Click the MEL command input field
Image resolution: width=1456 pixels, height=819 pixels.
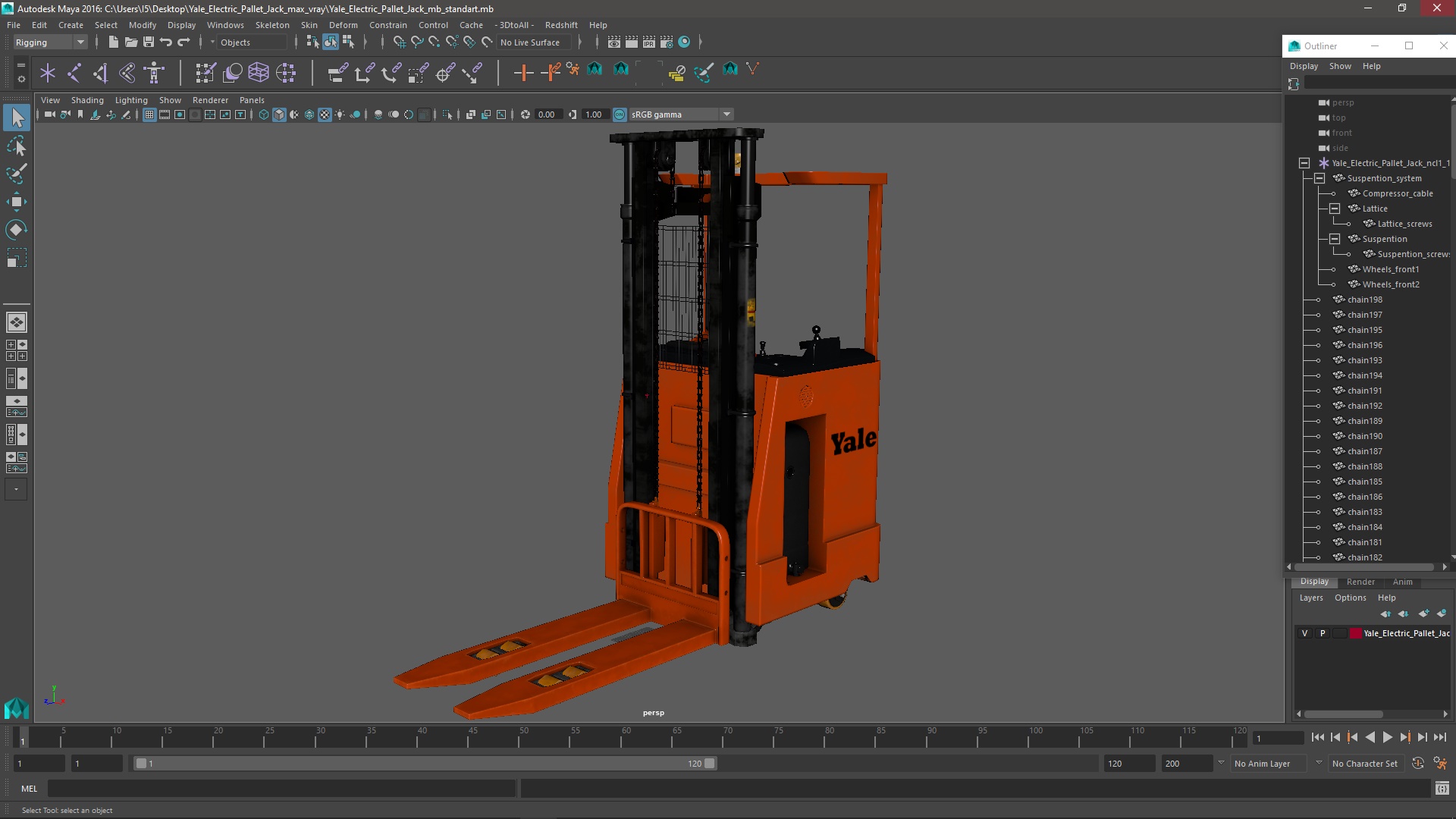[281, 789]
